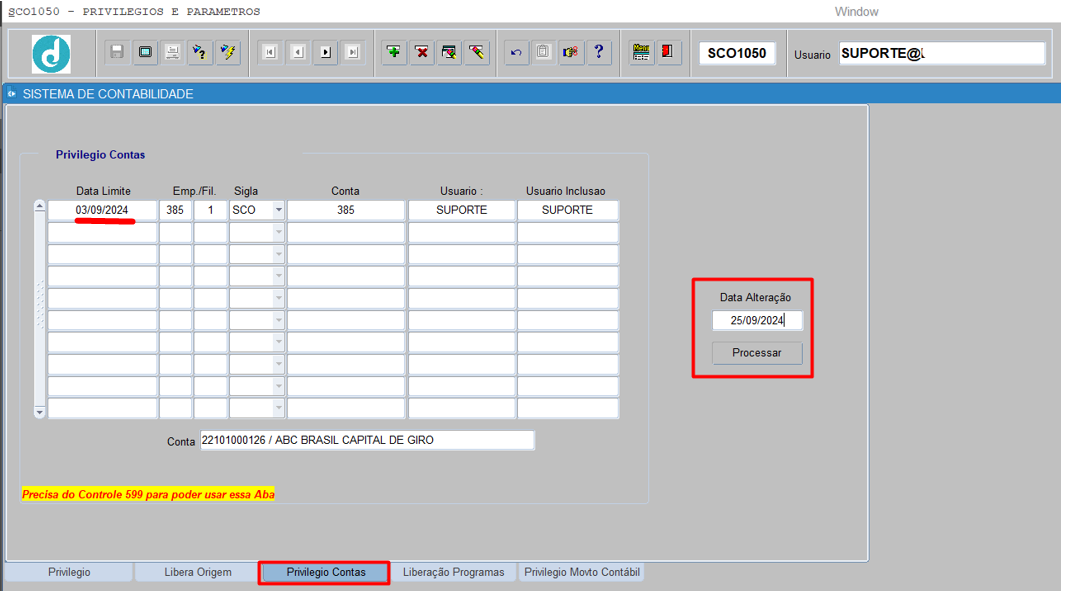Click the Usuario Inclusao cell SUPORTE
The width and height of the screenshot is (1065, 591).
point(567,210)
